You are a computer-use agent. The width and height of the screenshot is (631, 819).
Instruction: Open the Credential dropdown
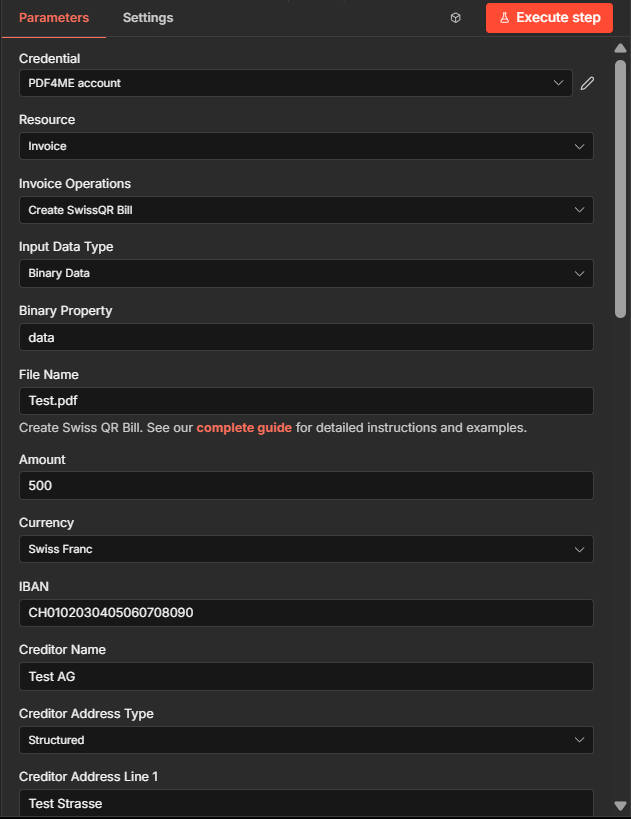[296, 83]
